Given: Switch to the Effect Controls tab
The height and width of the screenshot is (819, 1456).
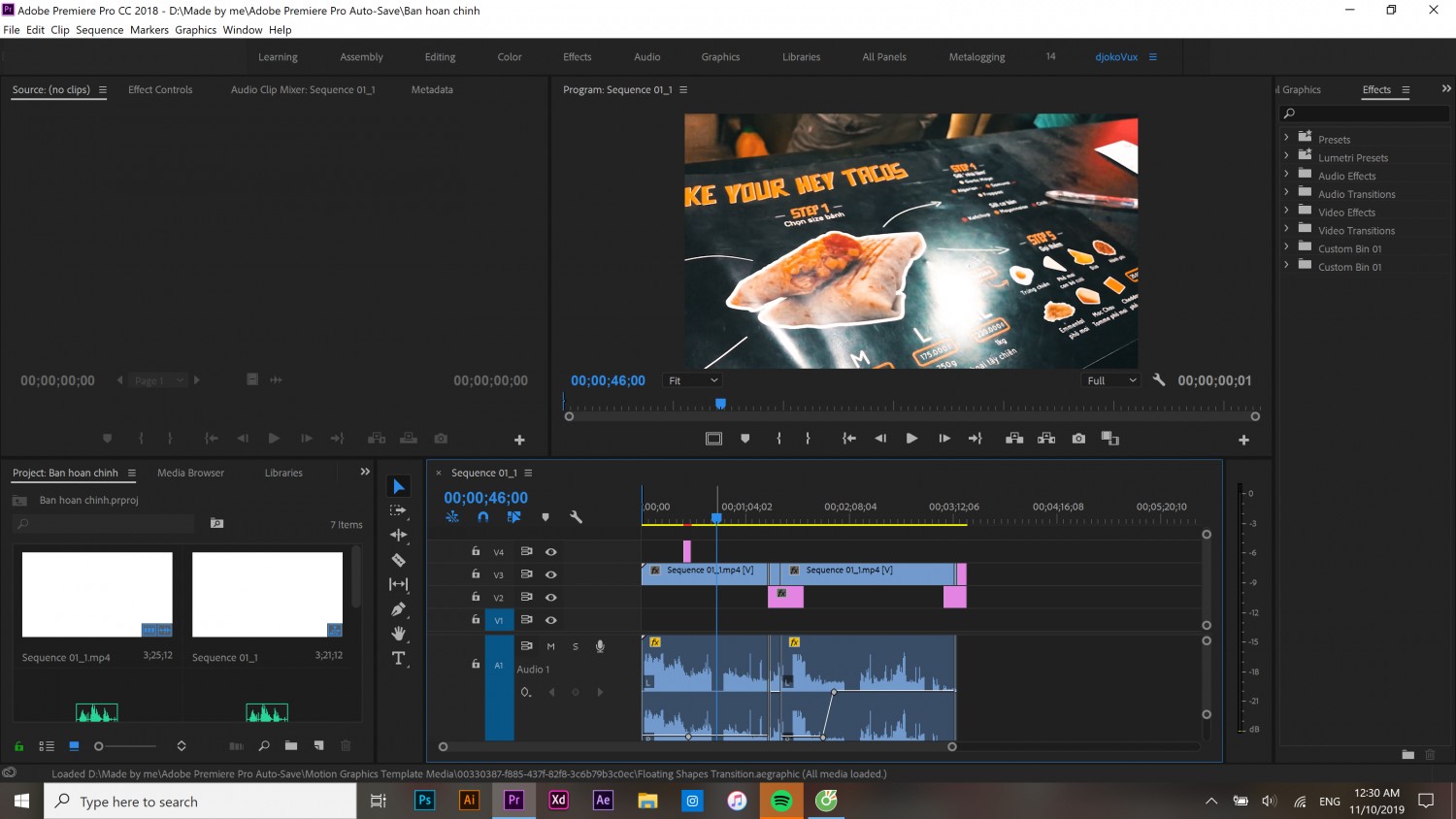Looking at the screenshot, I should click(x=160, y=89).
